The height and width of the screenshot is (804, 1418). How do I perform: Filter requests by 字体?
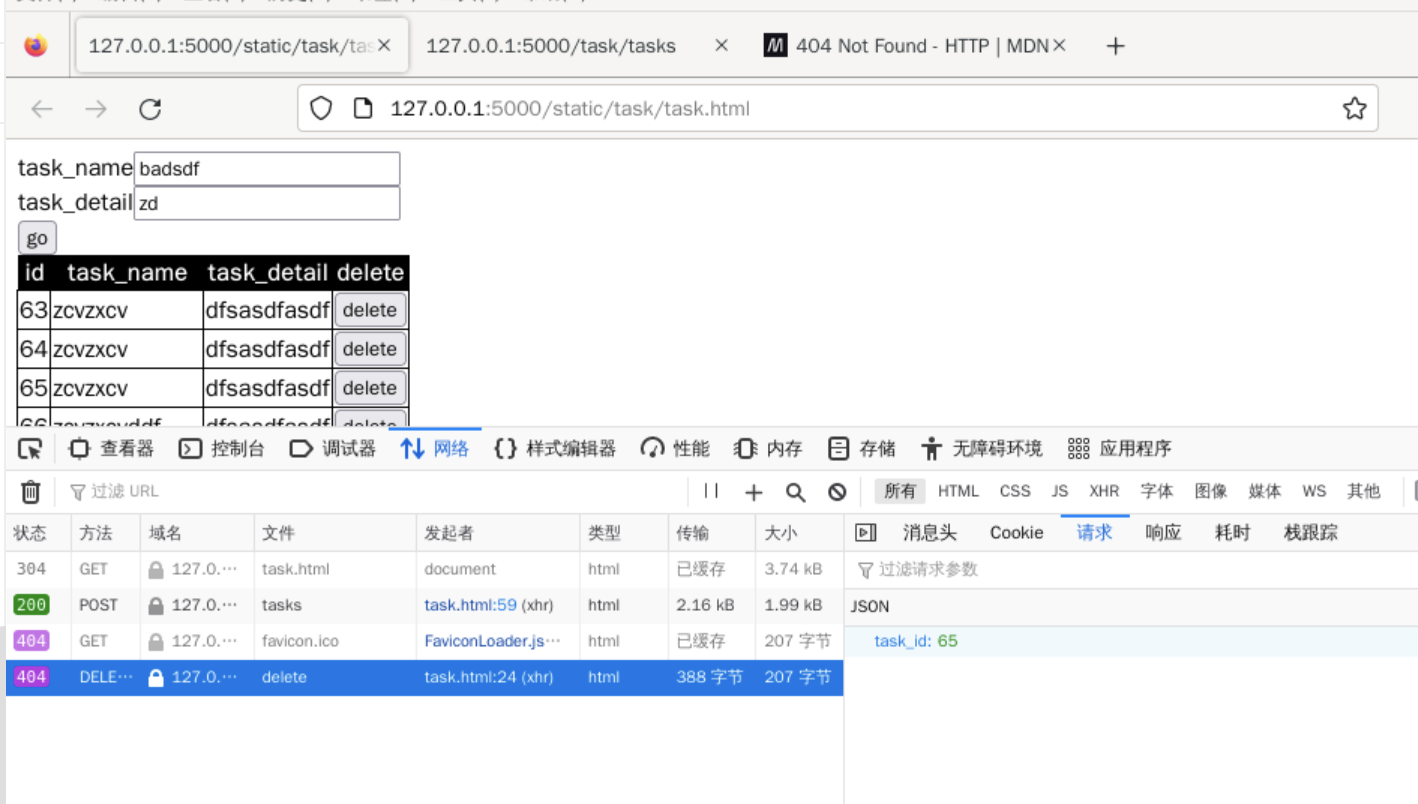pyautogui.click(x=1157, y=491)
